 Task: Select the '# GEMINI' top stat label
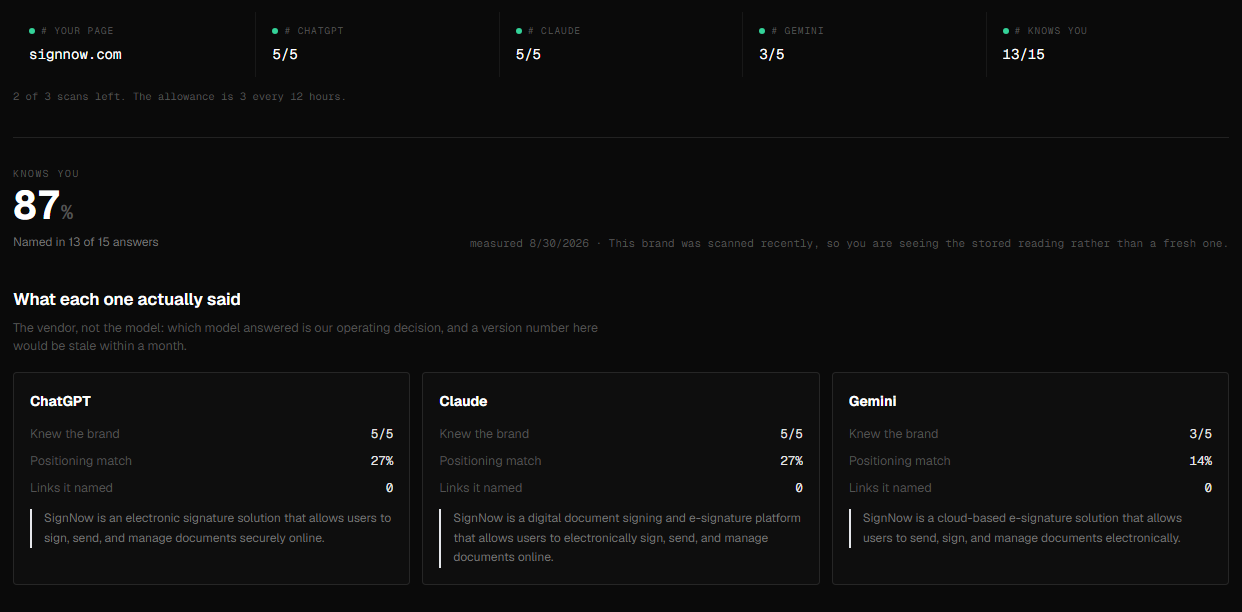797,31
